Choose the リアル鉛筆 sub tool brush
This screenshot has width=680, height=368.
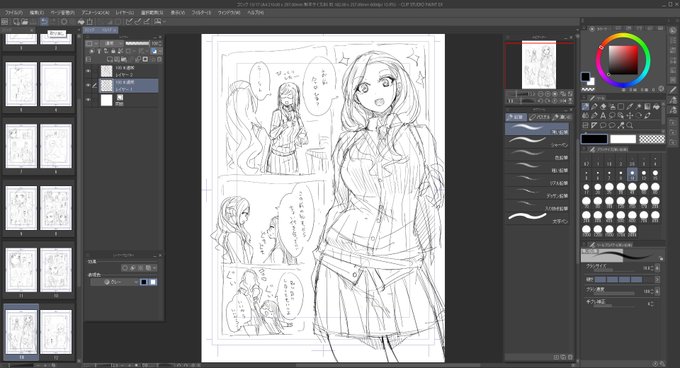(x=537, y=180)
